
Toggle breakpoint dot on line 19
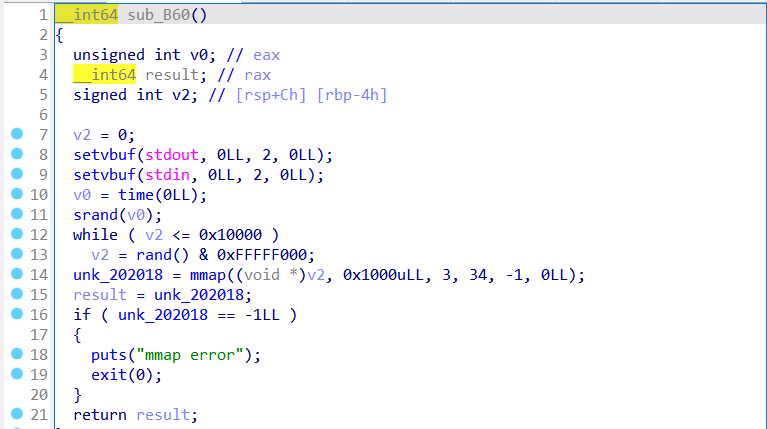pyautogui.click(x=17, y=374)
